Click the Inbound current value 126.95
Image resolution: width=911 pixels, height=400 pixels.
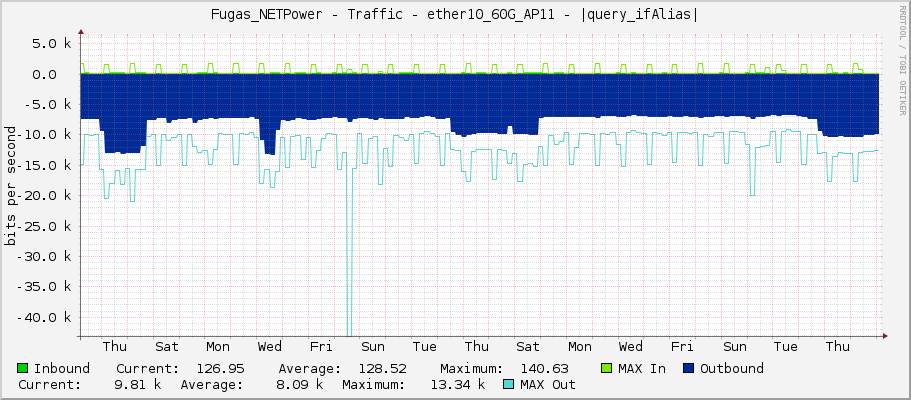(220, 369)
